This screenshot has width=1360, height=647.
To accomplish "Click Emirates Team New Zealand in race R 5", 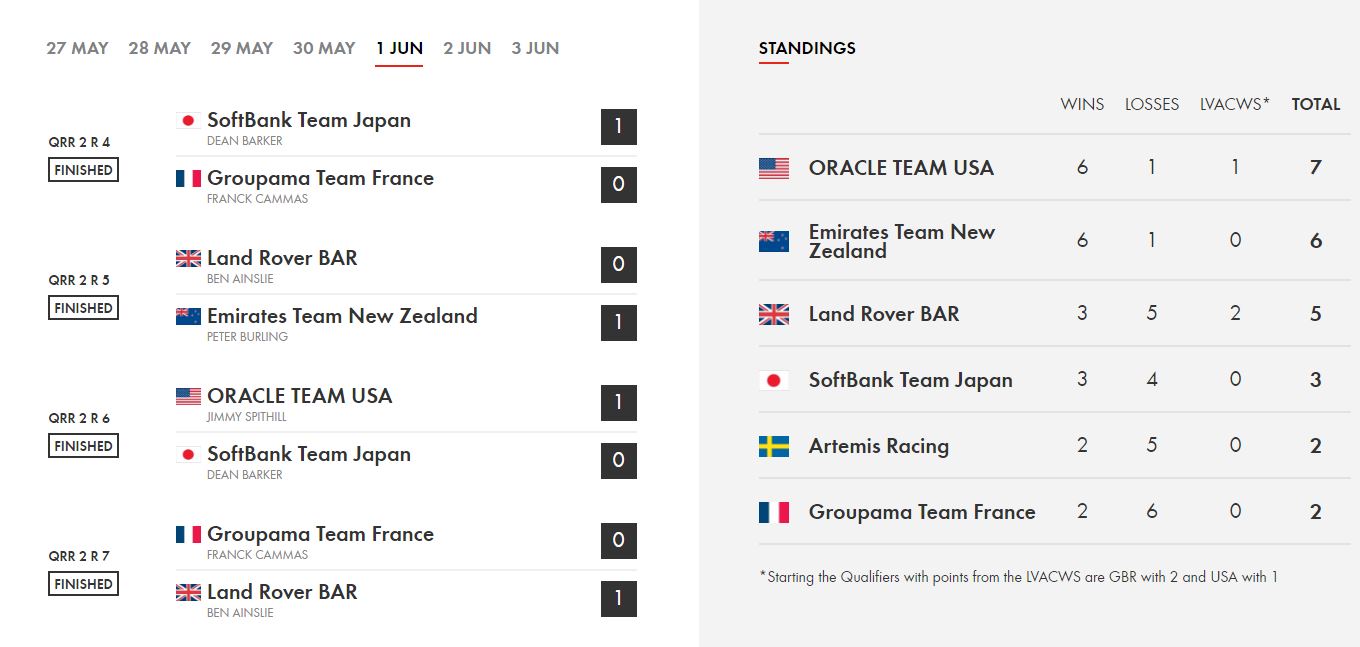I will [342, 316].
